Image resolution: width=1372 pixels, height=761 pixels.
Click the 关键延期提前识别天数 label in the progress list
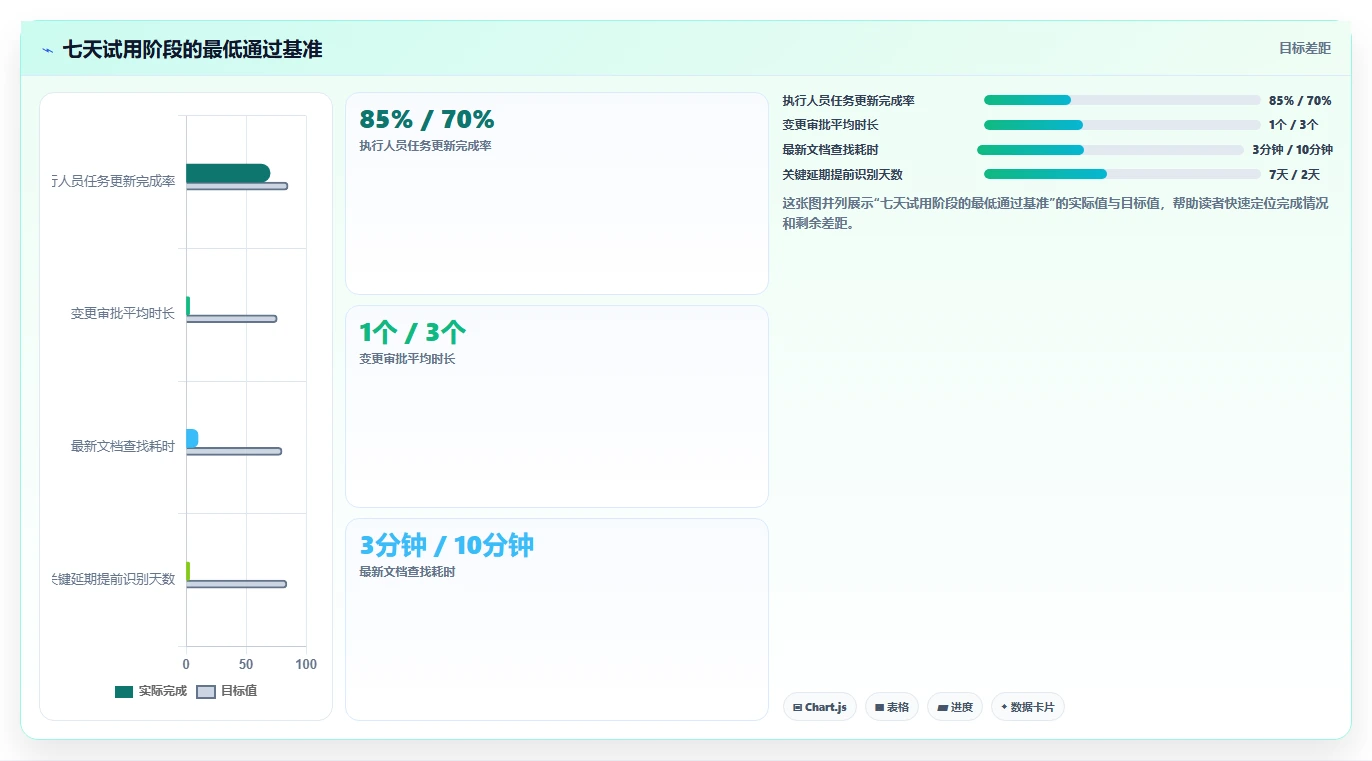point(843,174)
